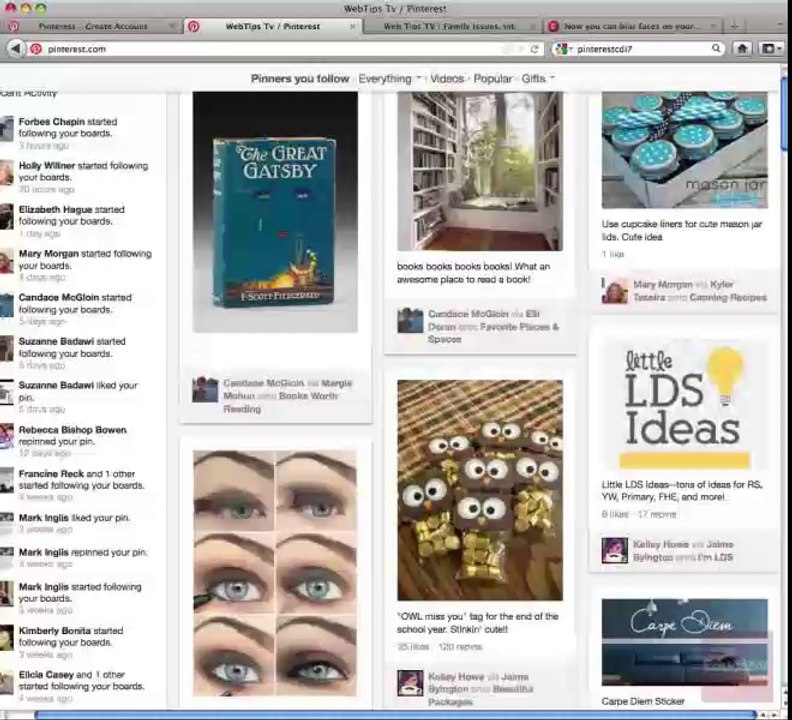792x720 pixels.
Task: Open the Google search engine dropdown
Action: click(x=564, y=49)
